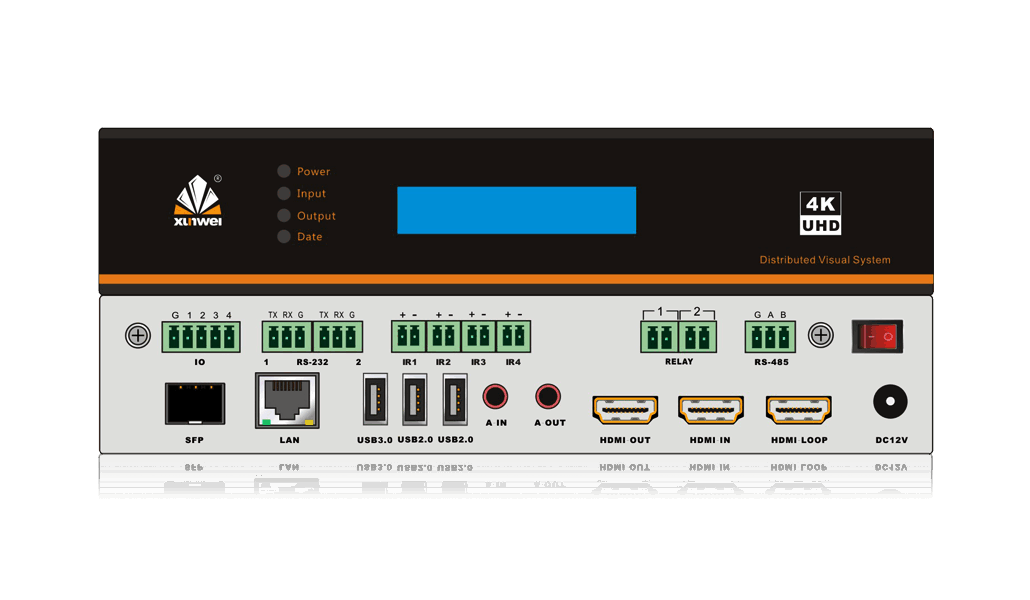Click the xunwei logo on the panel

pyautogui.click(x=198, y=202)
